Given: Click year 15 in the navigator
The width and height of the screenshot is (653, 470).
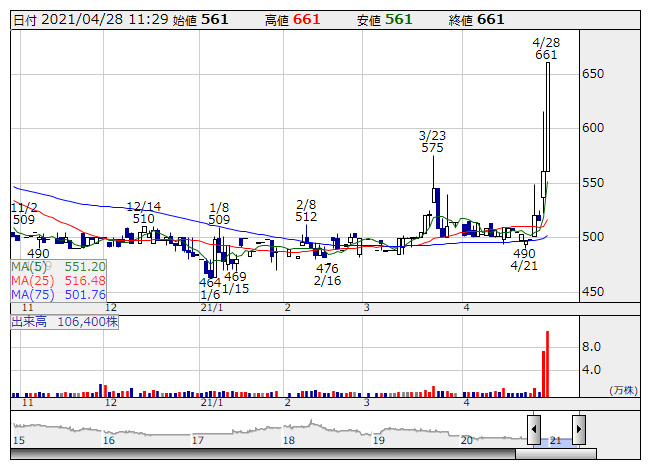Looking at the screenshot, I should pos(19,440).
